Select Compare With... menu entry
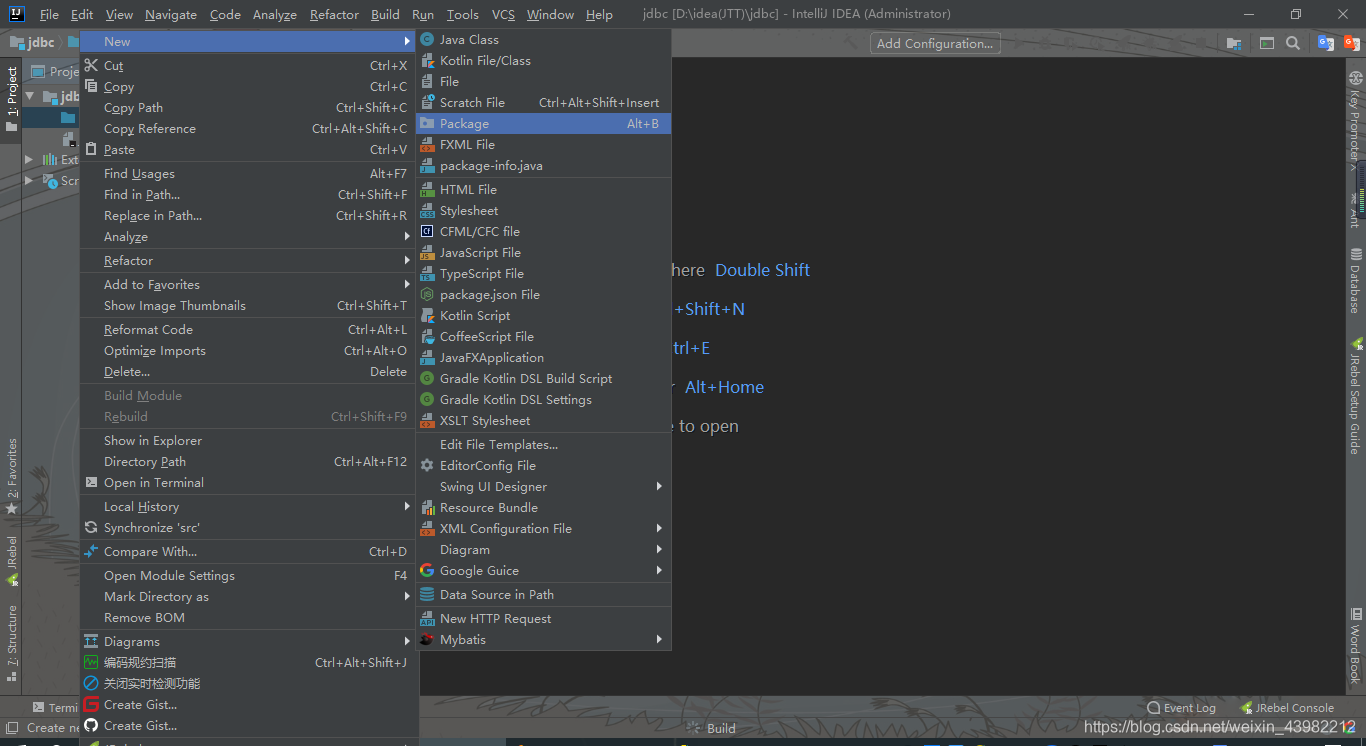 click(249, 551)
